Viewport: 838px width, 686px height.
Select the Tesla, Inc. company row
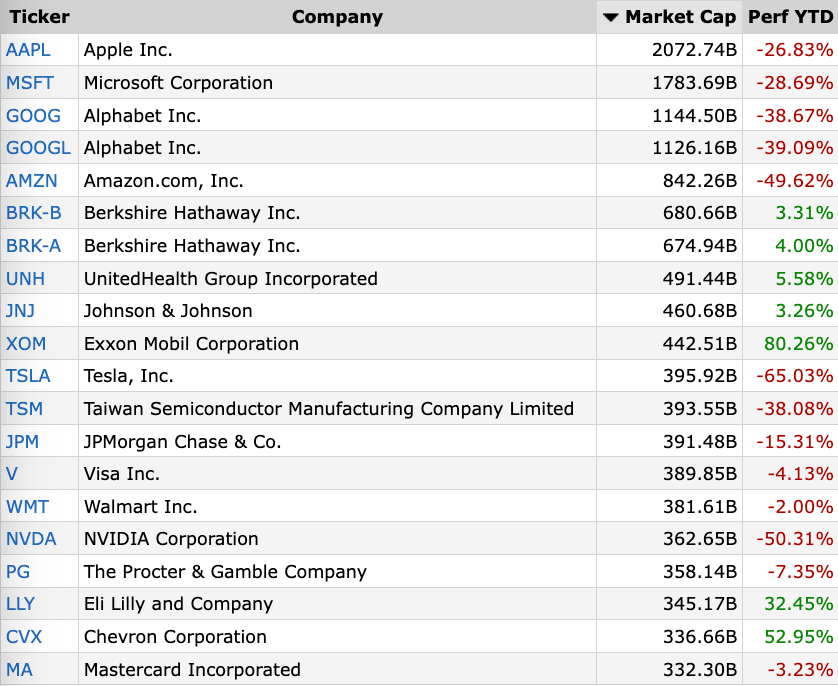(x=419, y=376)
